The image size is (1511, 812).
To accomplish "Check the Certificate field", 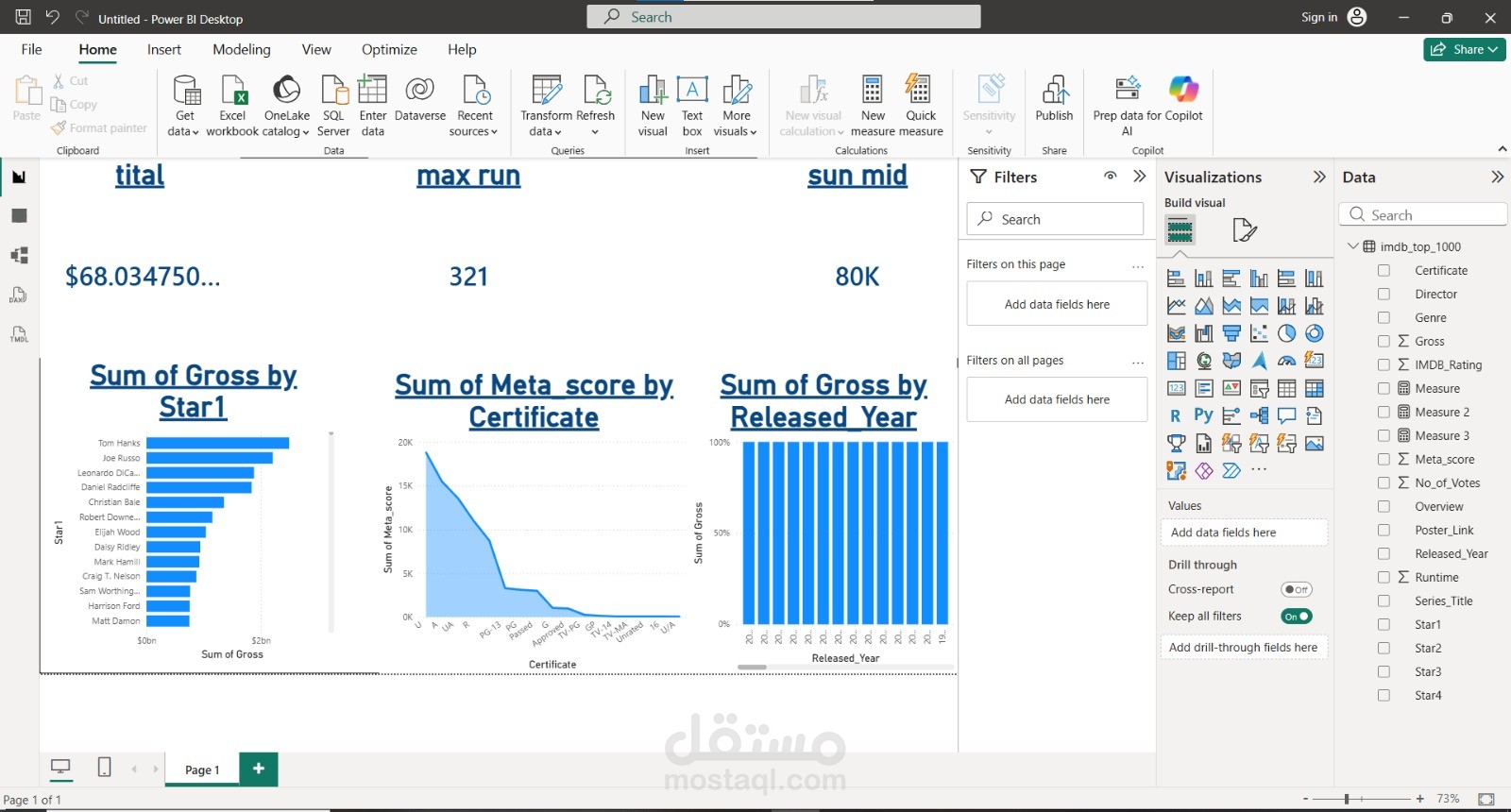I will 1384,270.
